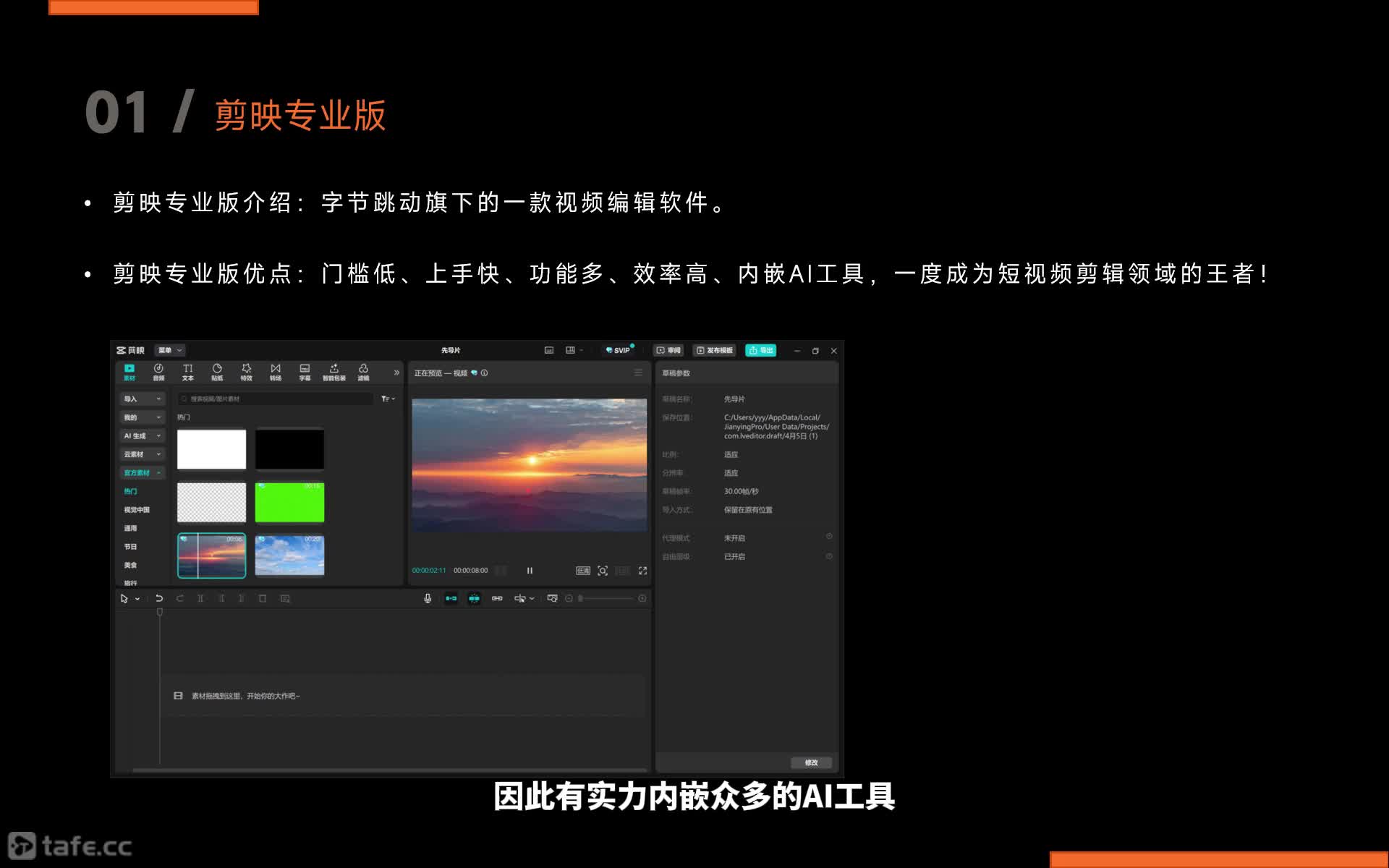The image size is (1389, 868).
Task: Click the SVIP membership button
Action: (619, 350)
